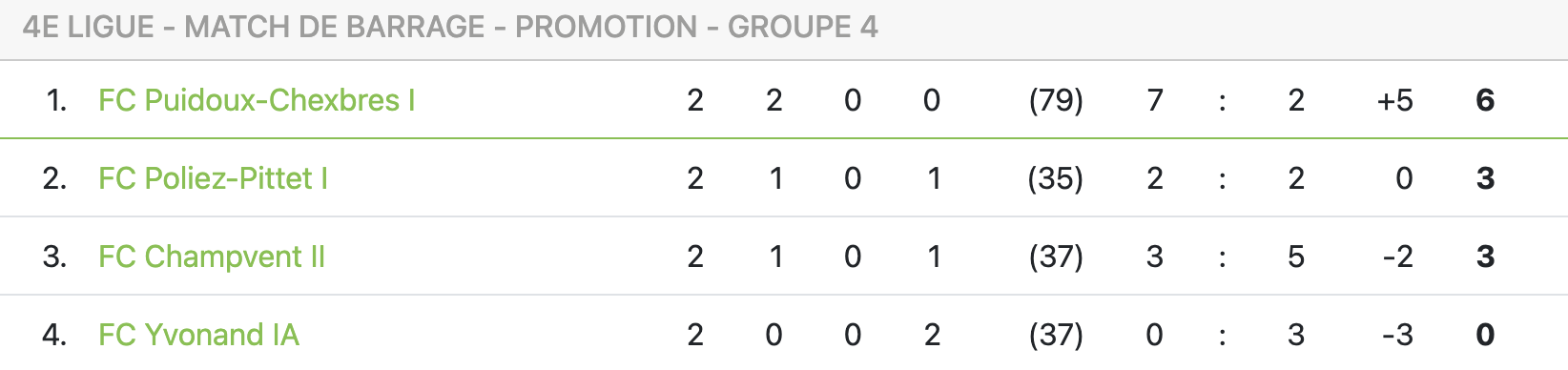This screenshot has width=1568, height=370.
Task: Select rank number 2. in the standings
Action: 55,178
